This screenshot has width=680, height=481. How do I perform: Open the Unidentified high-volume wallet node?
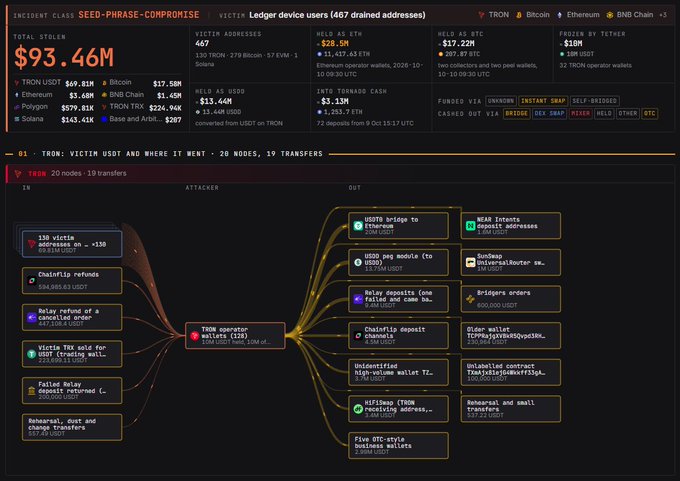[x=398, y=372]
